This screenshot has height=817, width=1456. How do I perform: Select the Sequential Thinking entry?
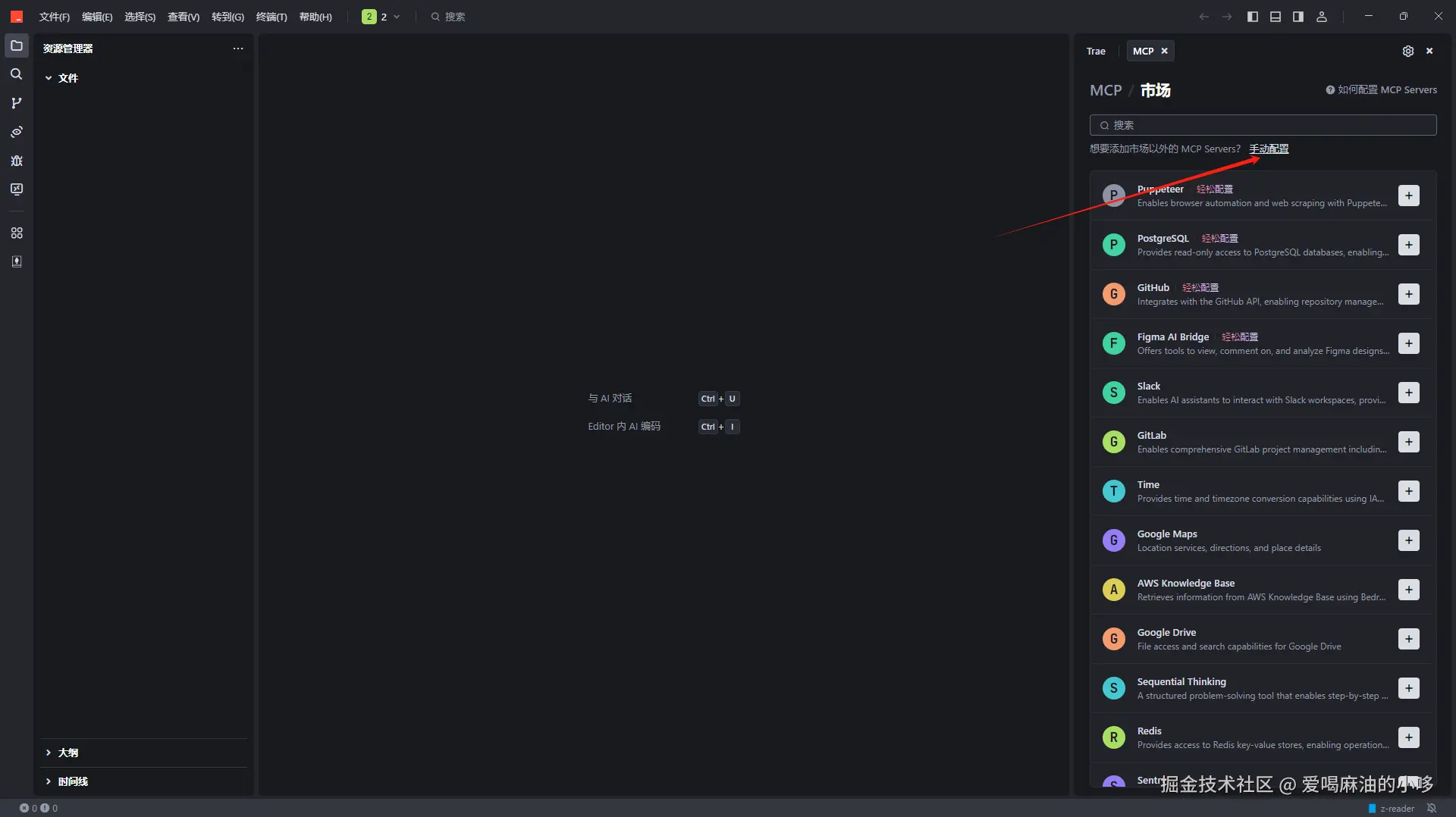1263,688
